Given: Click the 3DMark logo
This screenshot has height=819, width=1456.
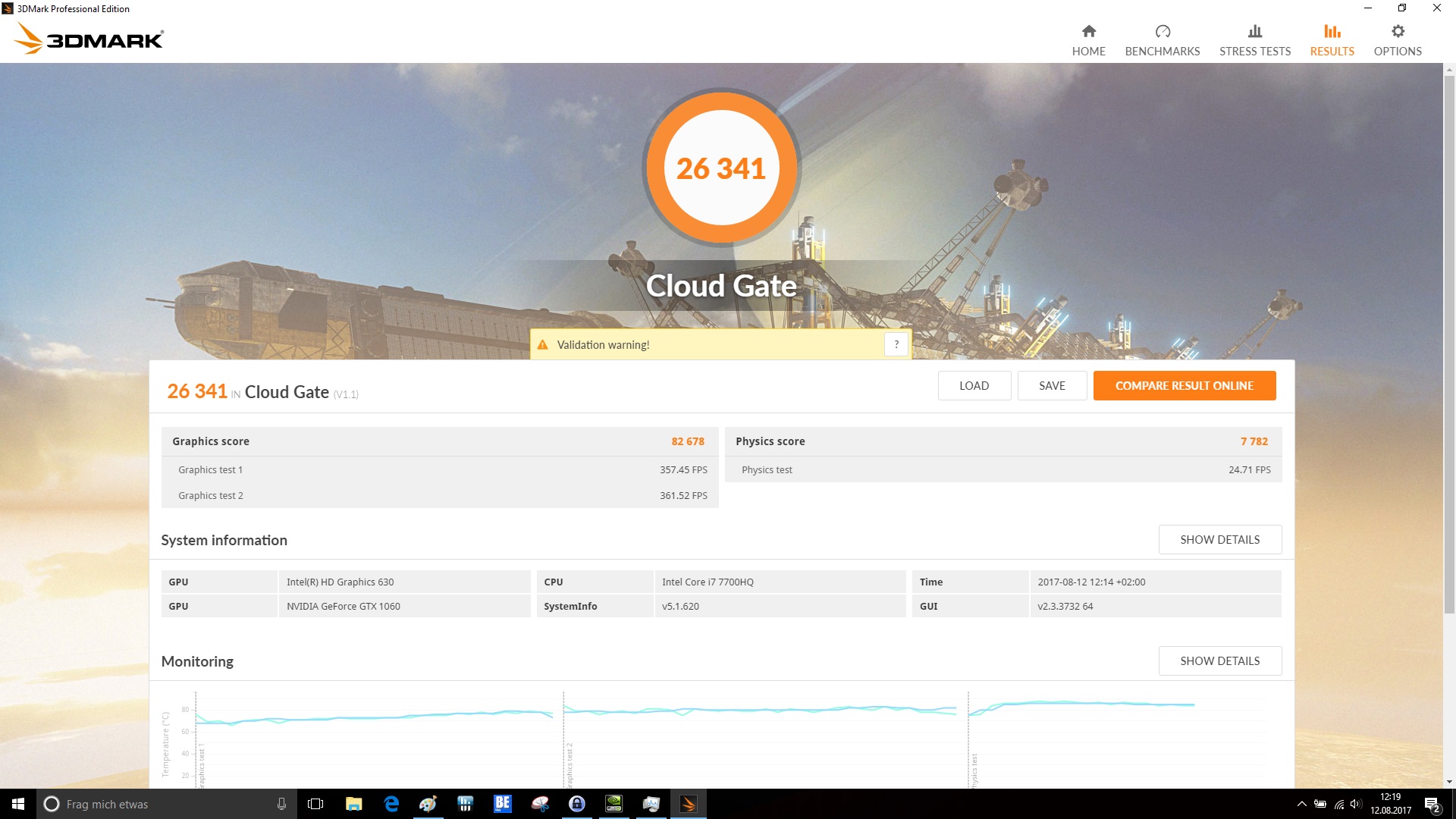Looking at the screenshot, I should coord(89,38).
